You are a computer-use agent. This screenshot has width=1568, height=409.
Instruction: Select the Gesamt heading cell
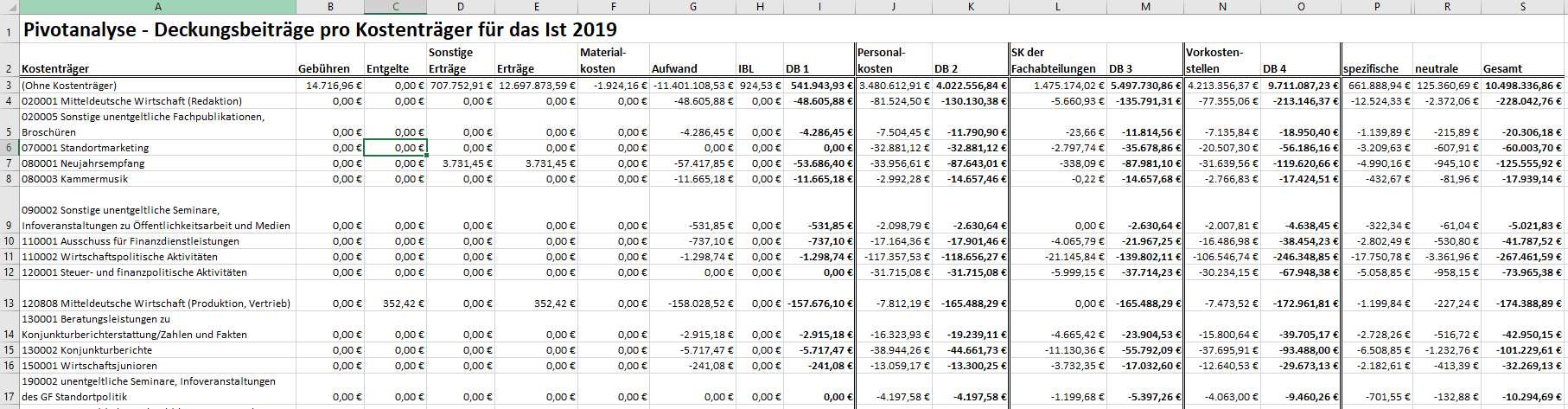pyautogui.click(x=1502, y=68)
